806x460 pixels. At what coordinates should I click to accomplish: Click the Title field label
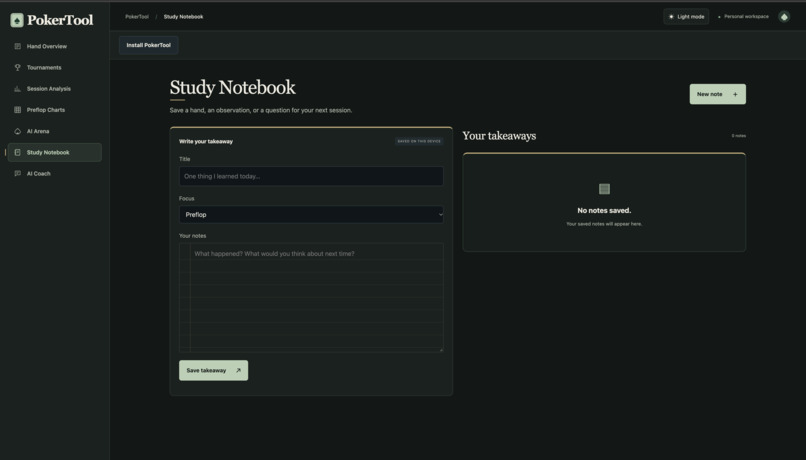pos(185,159)
